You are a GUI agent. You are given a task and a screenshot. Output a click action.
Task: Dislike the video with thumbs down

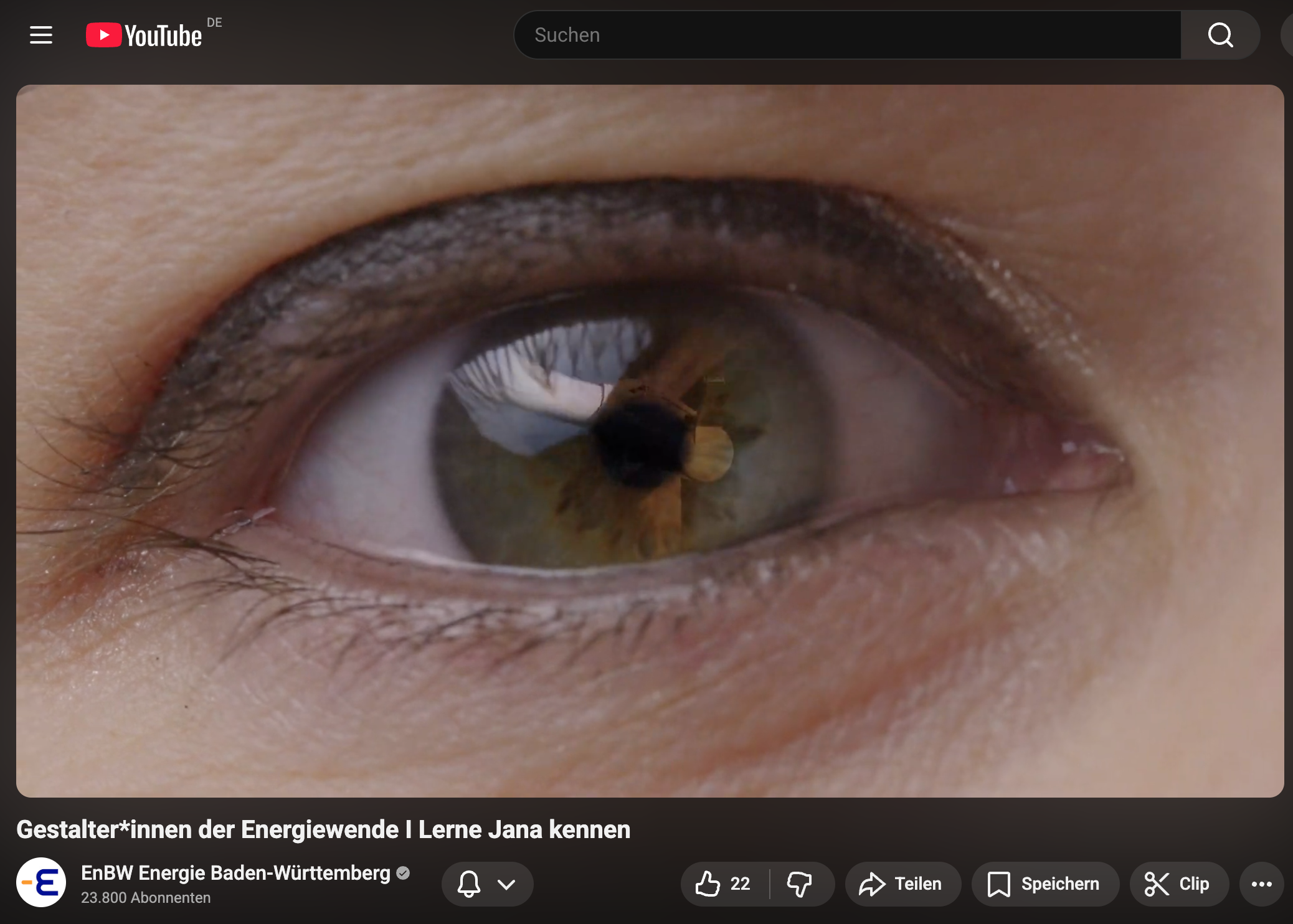pyautogui.click(x=800, y=884)
